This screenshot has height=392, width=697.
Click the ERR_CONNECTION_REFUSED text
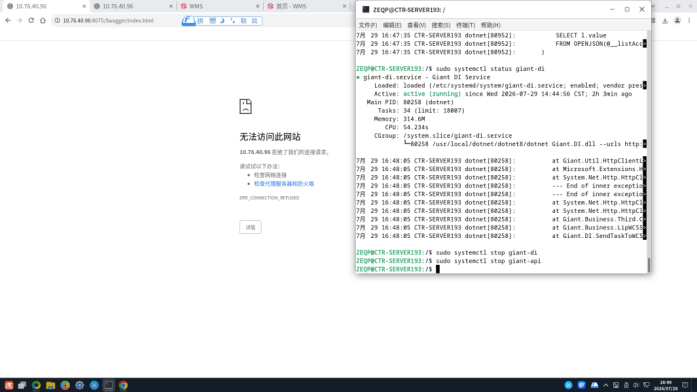[x=269, y=198]
